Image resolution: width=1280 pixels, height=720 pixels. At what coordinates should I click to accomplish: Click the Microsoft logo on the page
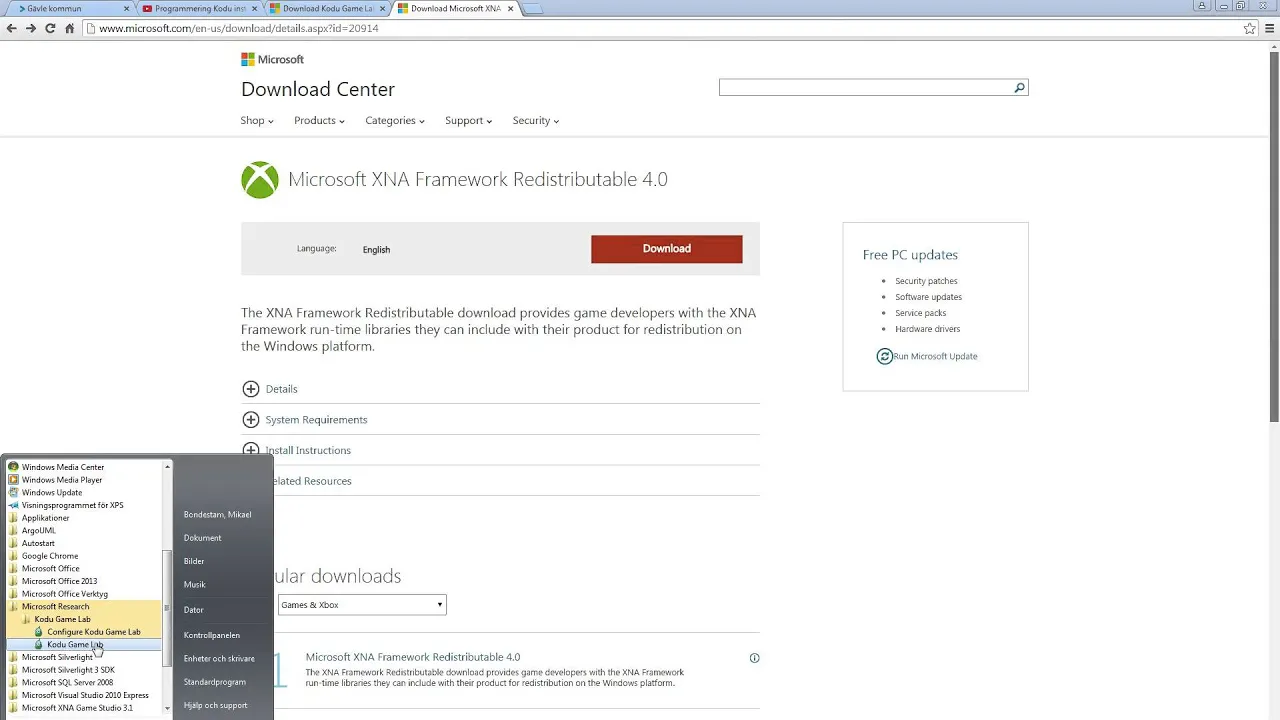coord(272,59)
